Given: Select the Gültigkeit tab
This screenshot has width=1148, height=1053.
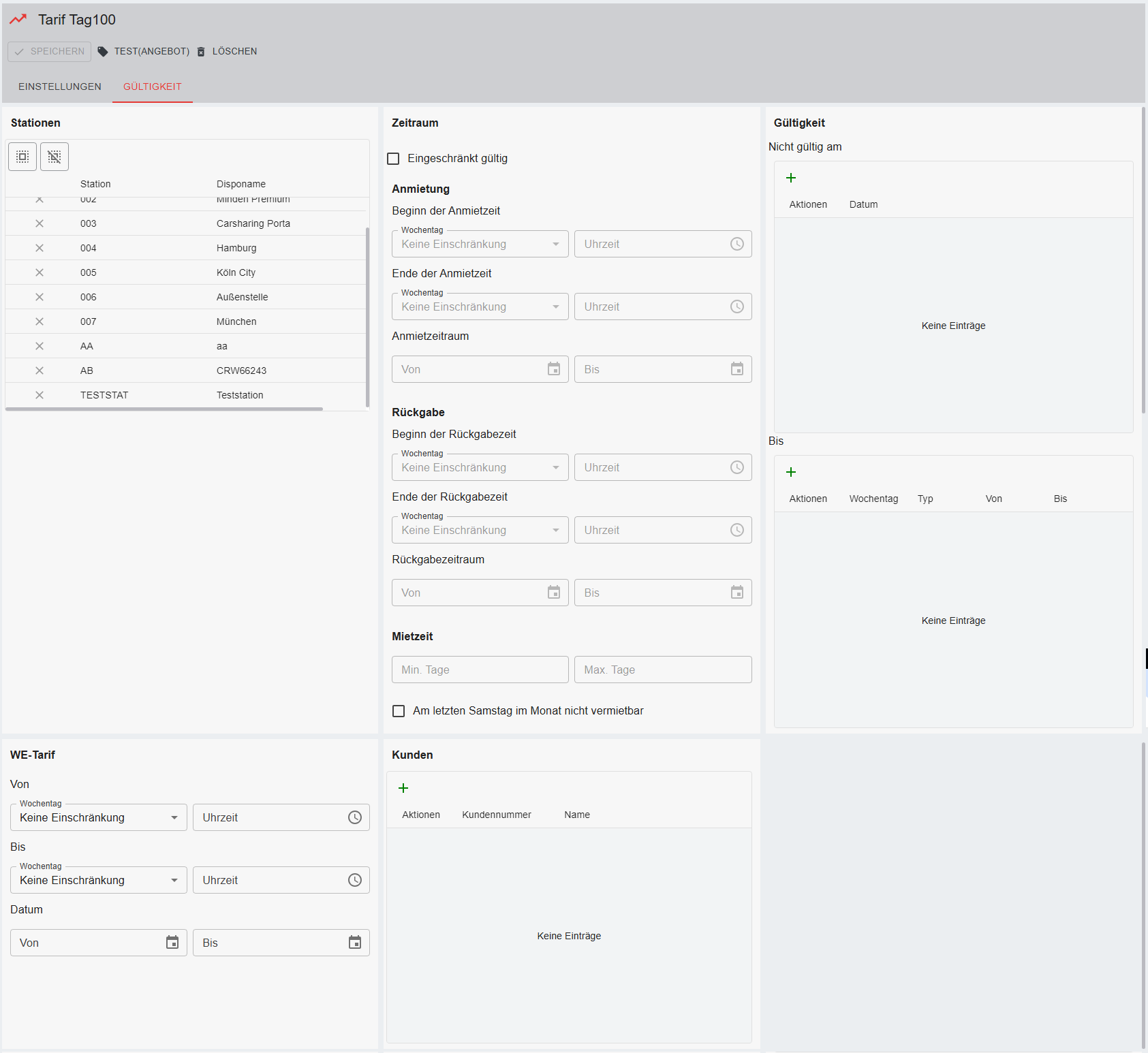Looking at the screenshot, I should click(x=153, y=87).
